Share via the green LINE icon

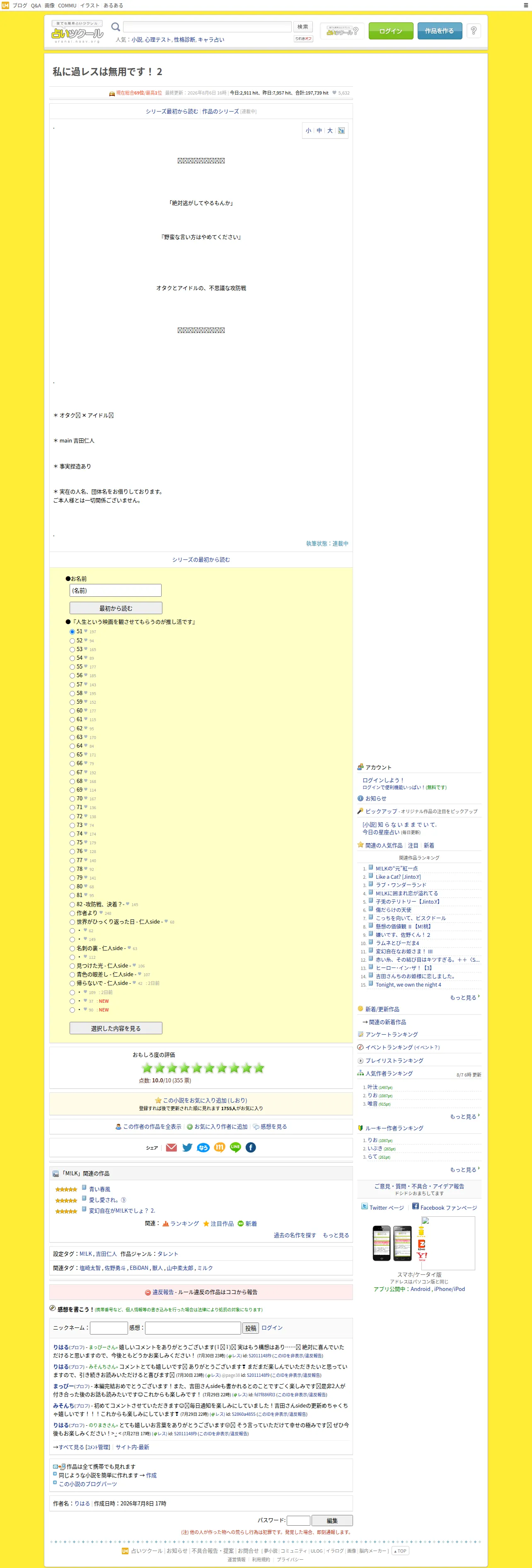[x=235, y=1147]
